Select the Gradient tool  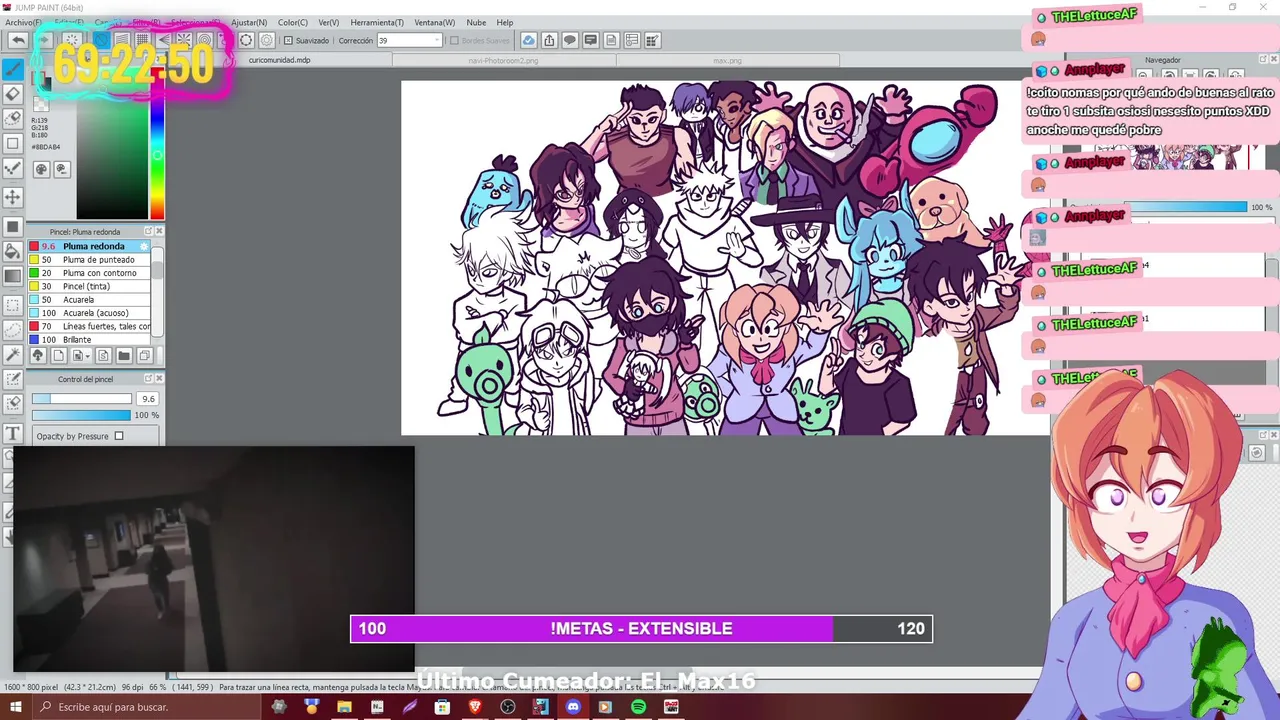coord(13,275)
